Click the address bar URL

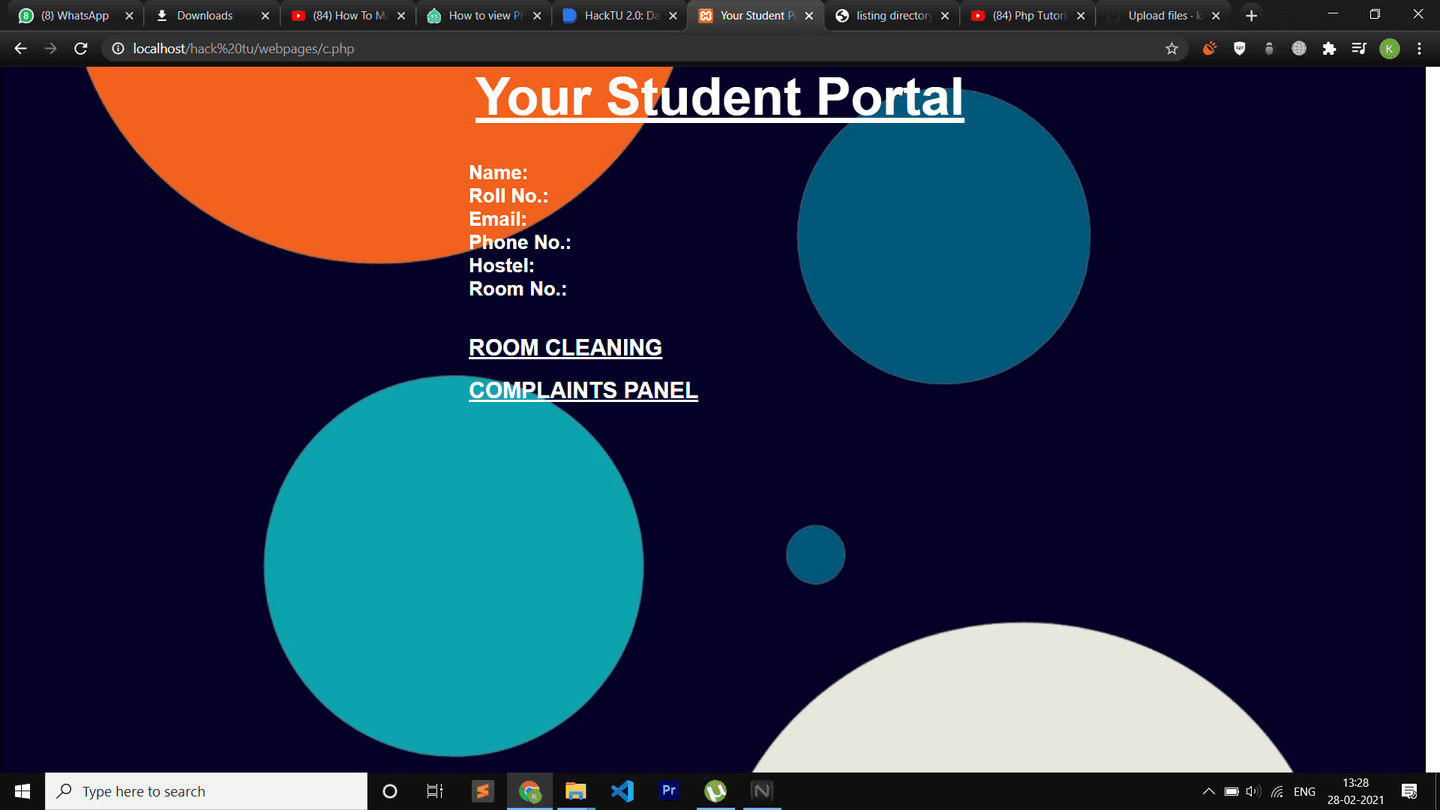tap(243, 48)
